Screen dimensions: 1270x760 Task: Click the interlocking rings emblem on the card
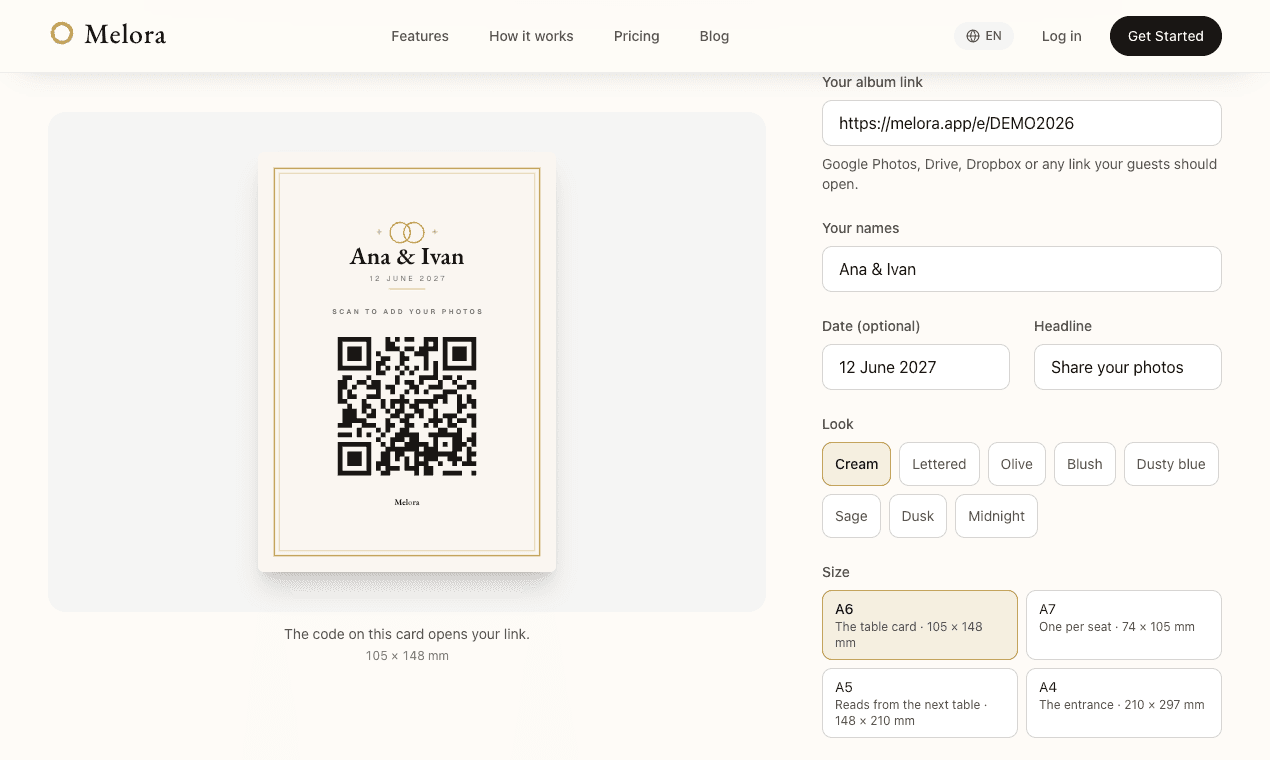coord(407,232)
